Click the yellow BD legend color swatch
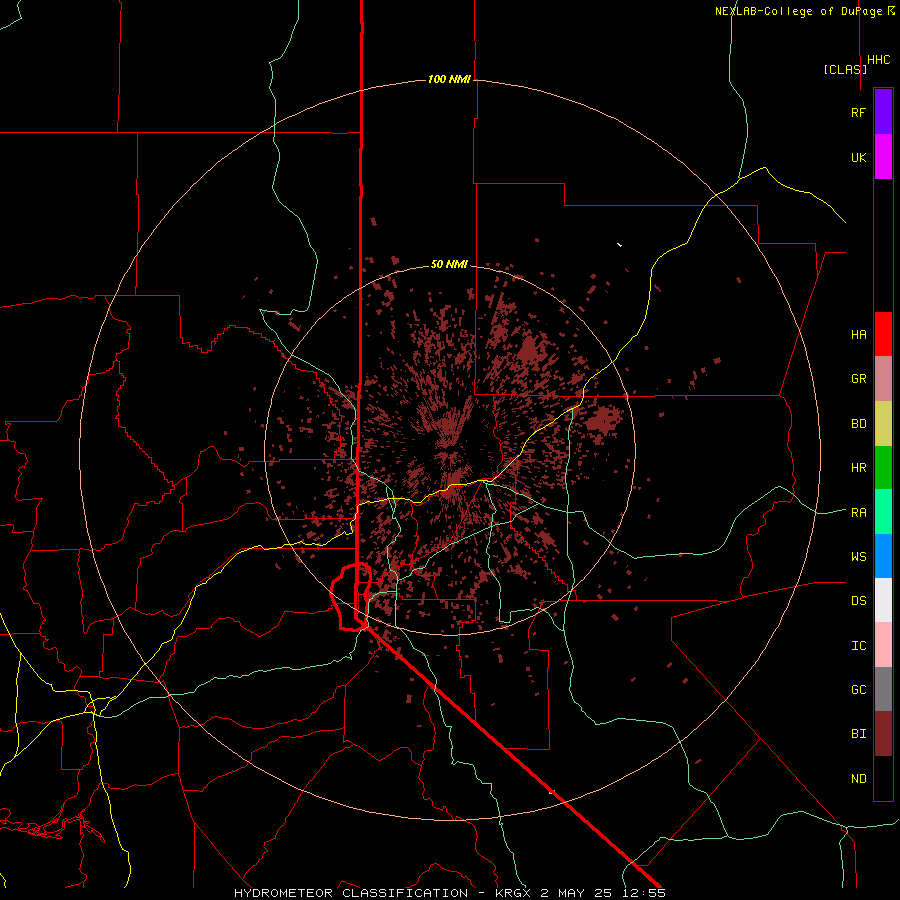The width and height of the screenshot is (900, 900). (883, 424)
